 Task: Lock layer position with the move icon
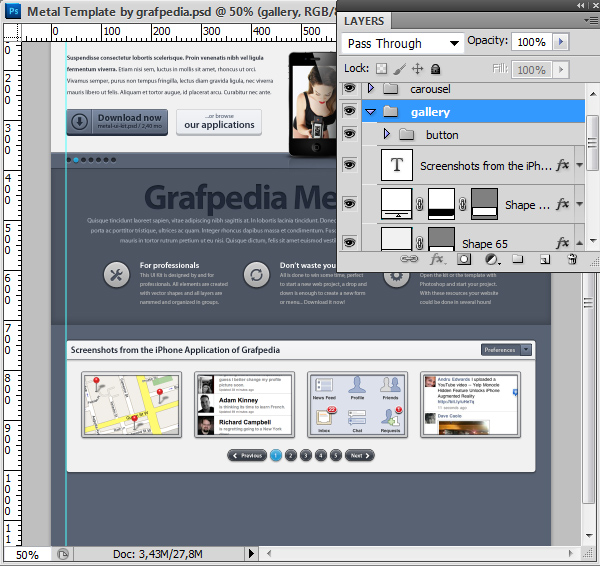click(417, 70)
